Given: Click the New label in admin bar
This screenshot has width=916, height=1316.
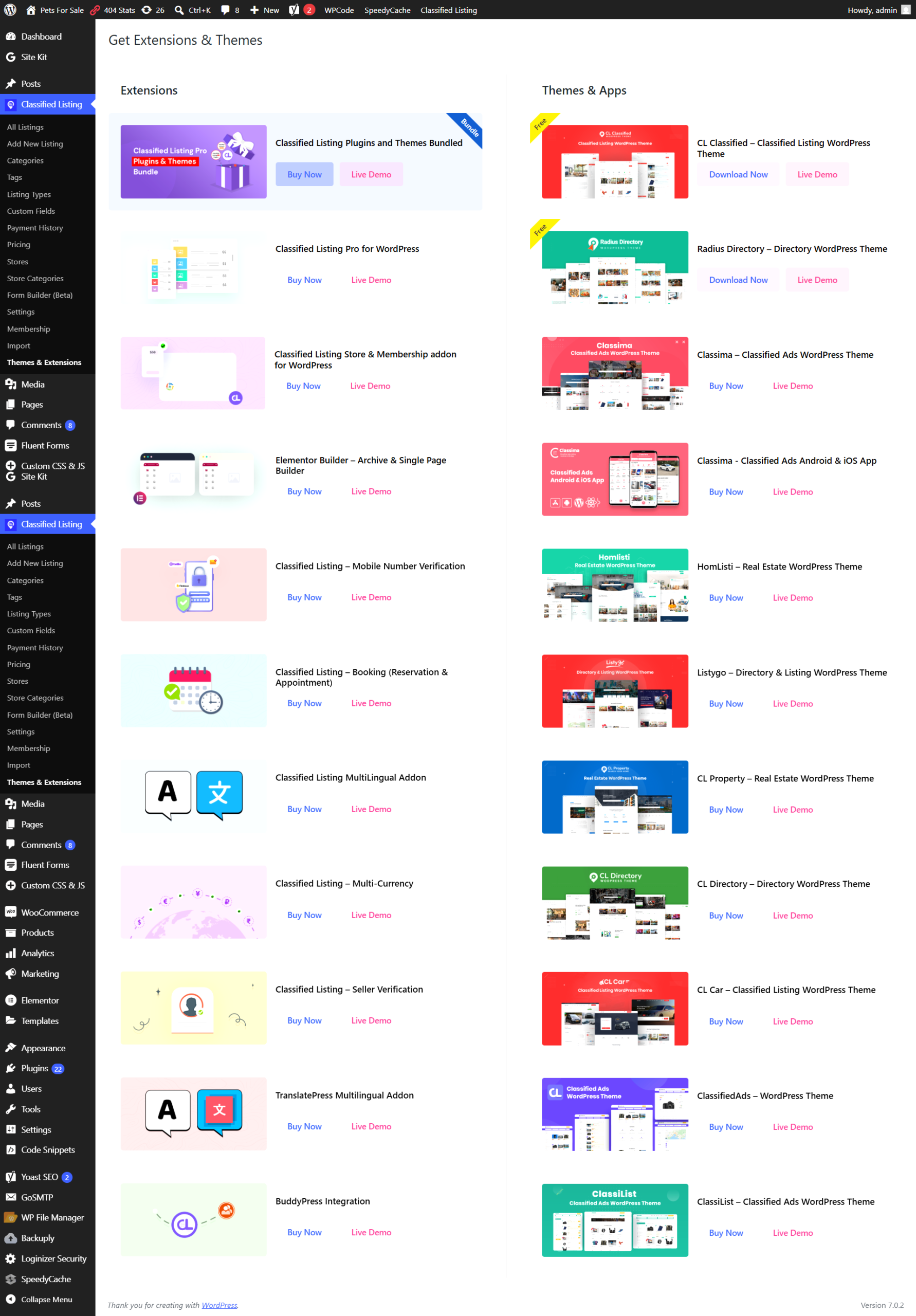Looking at the screenshot, I should (271, 10).
